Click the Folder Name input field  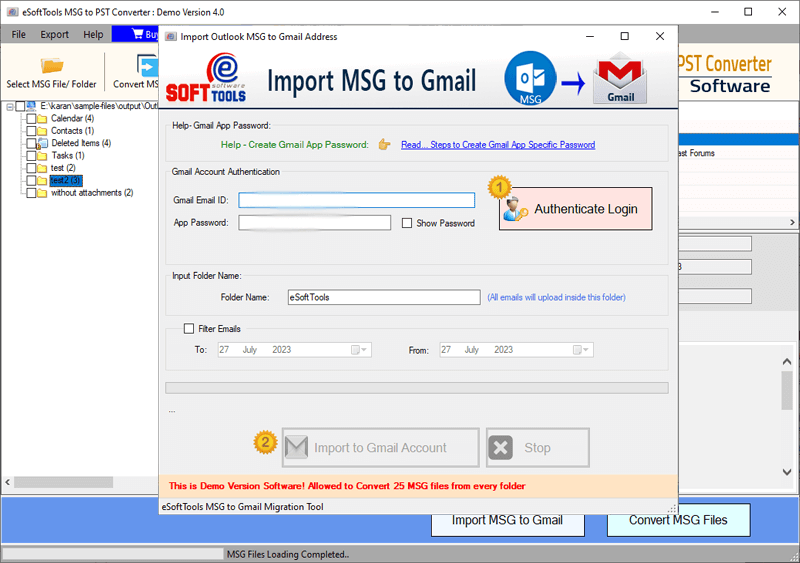(384, 297)
